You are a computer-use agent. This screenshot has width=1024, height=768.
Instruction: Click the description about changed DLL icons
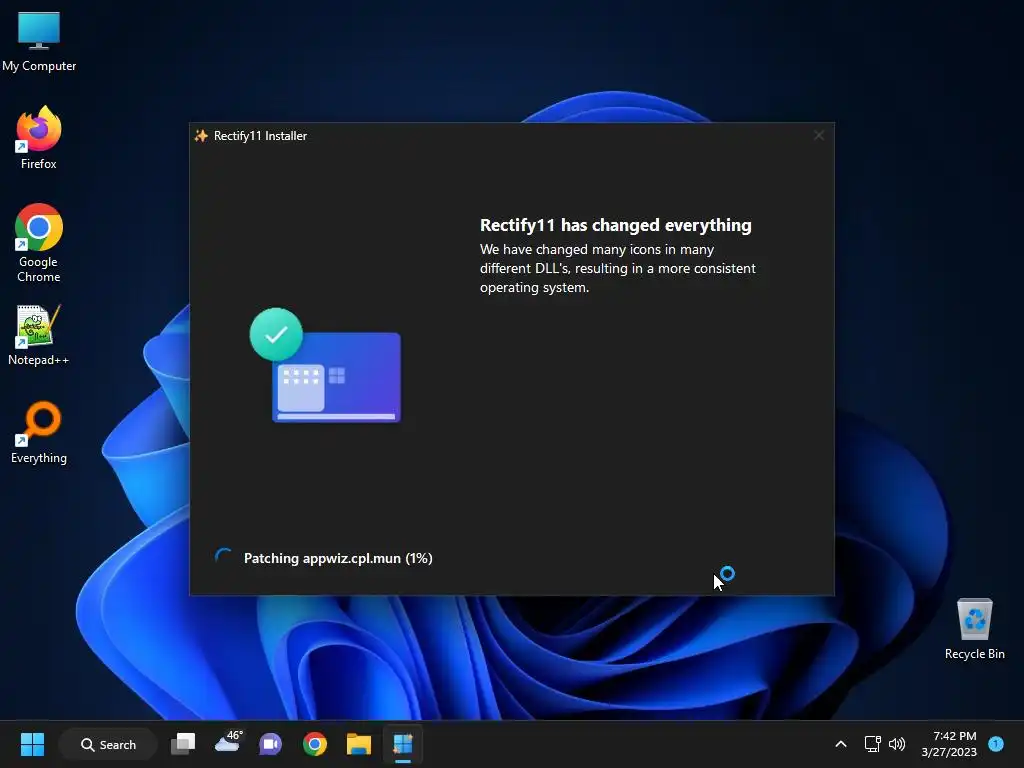(x=618, y=268)
